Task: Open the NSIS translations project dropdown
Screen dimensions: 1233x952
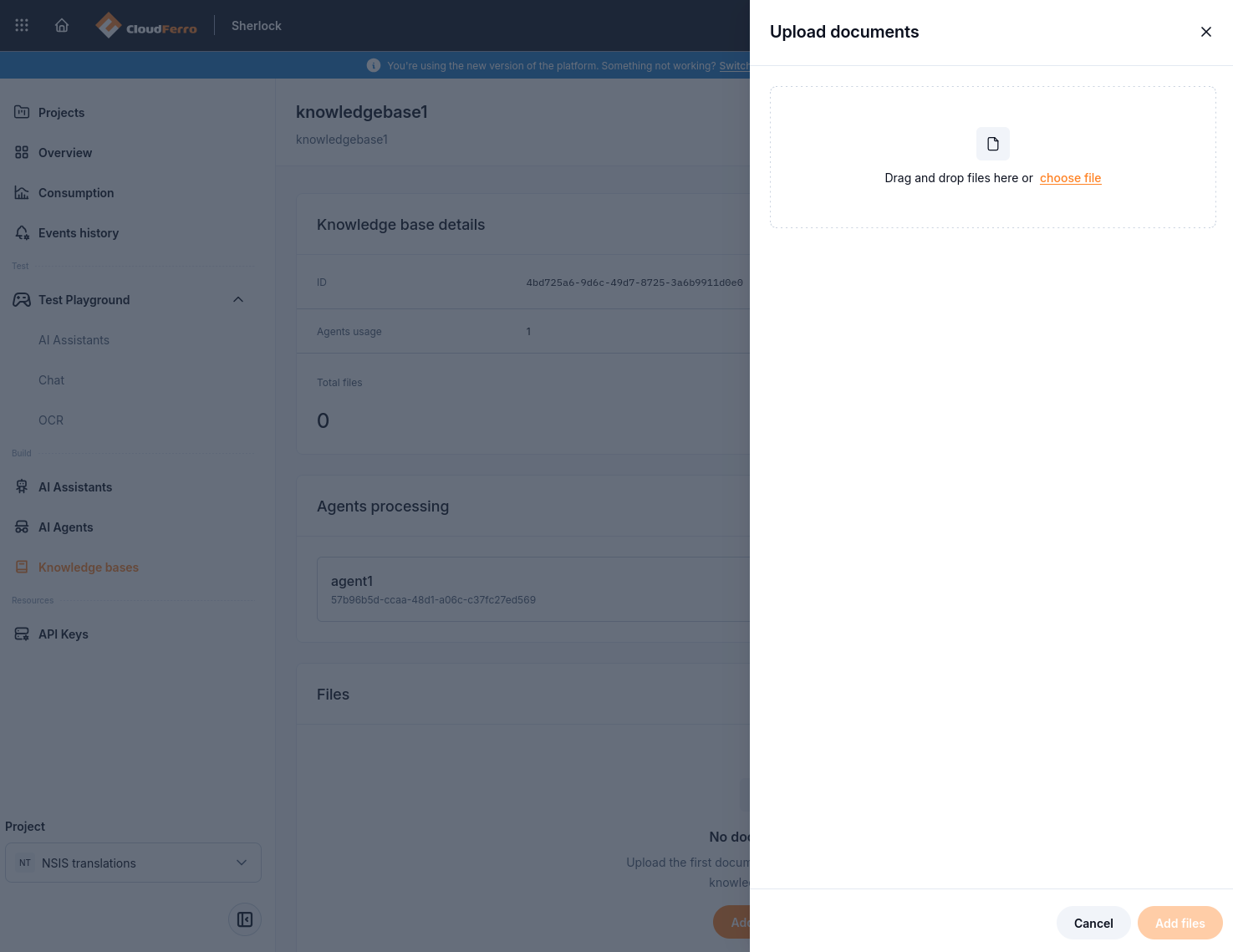Action: [134, 863]
